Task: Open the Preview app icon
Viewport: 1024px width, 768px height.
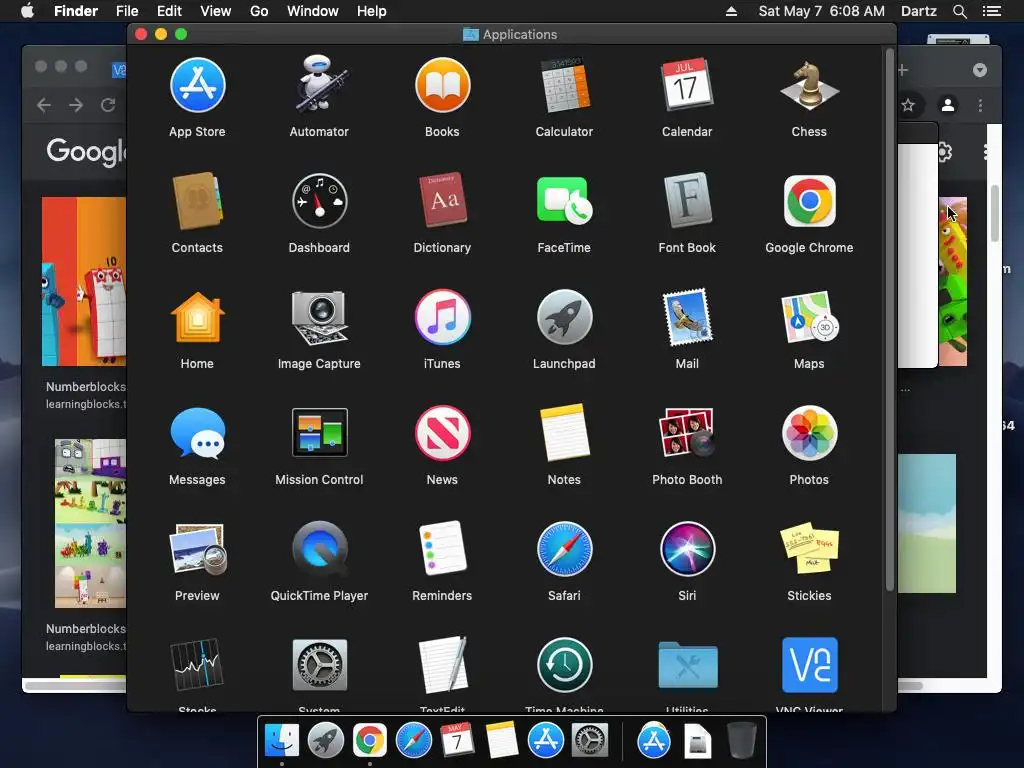Action: click(x=197, y=549)
